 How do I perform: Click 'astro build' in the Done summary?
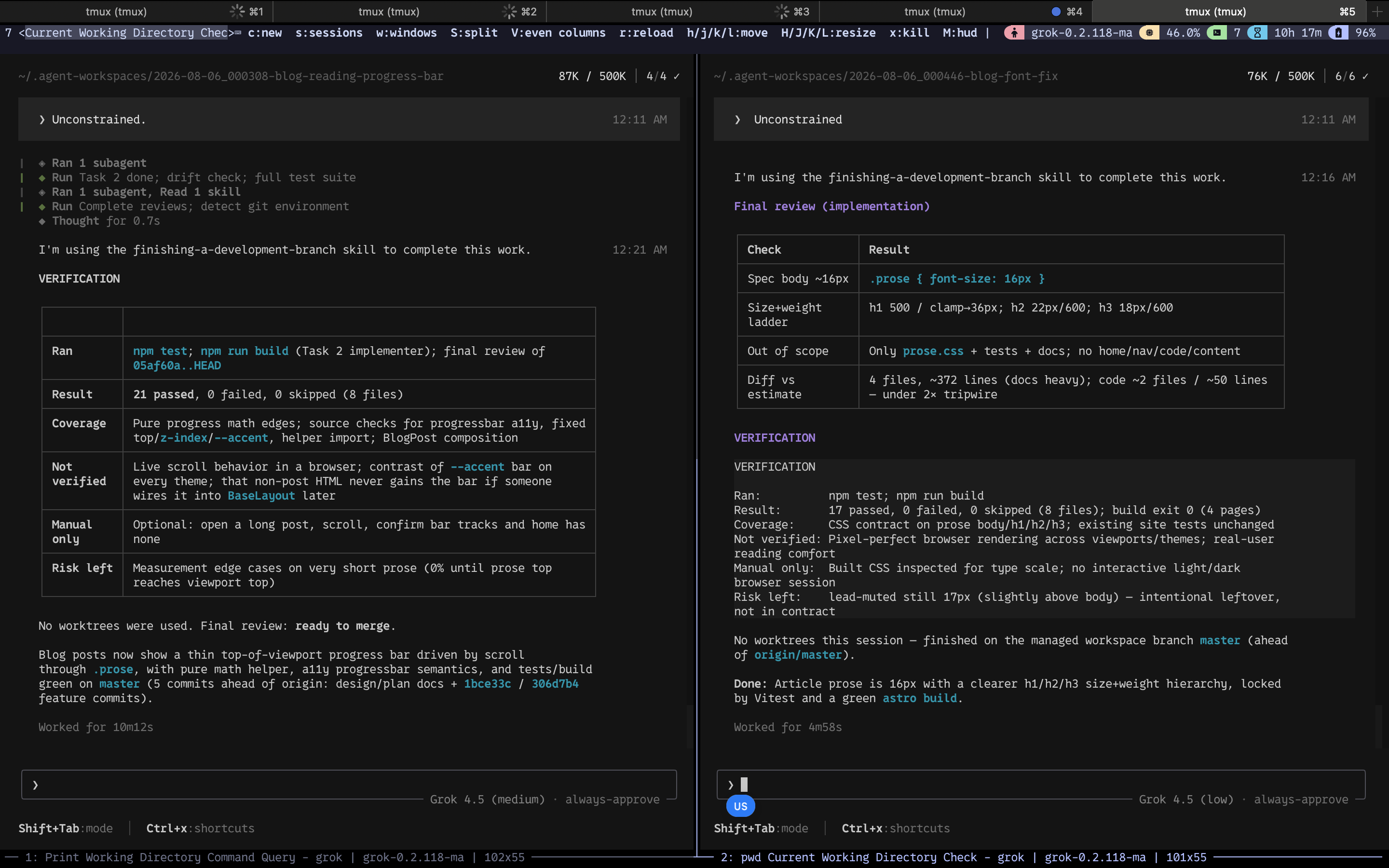[920, 698]
